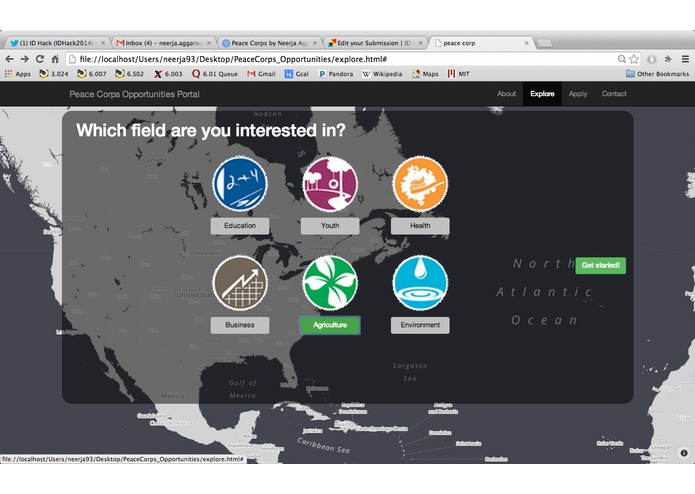Click the Education chalkboard icon
Viewport: 695px width, 494px height.
(x=240, y=184)
